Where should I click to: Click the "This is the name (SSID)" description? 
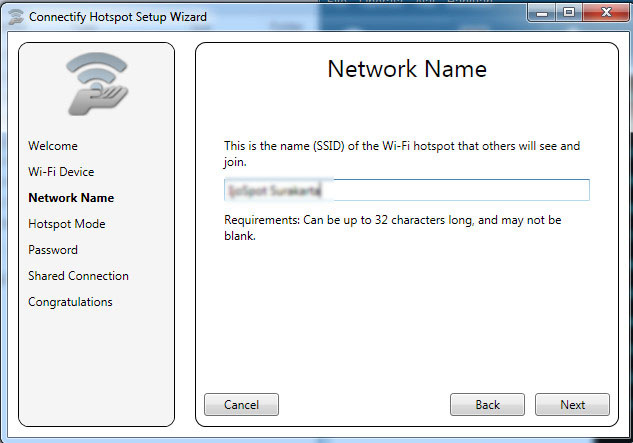point(402,154)
